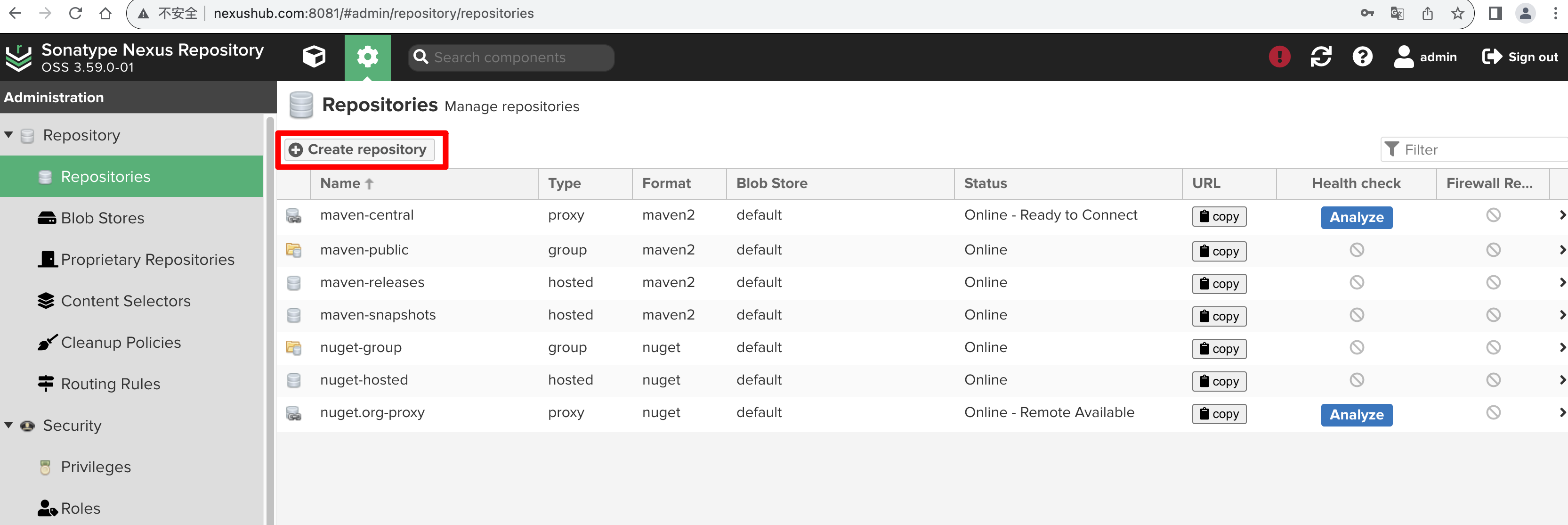This screenshot has height=525, width=1568.
Task: Open the help question mark icon
Action: coord(1362,57)
